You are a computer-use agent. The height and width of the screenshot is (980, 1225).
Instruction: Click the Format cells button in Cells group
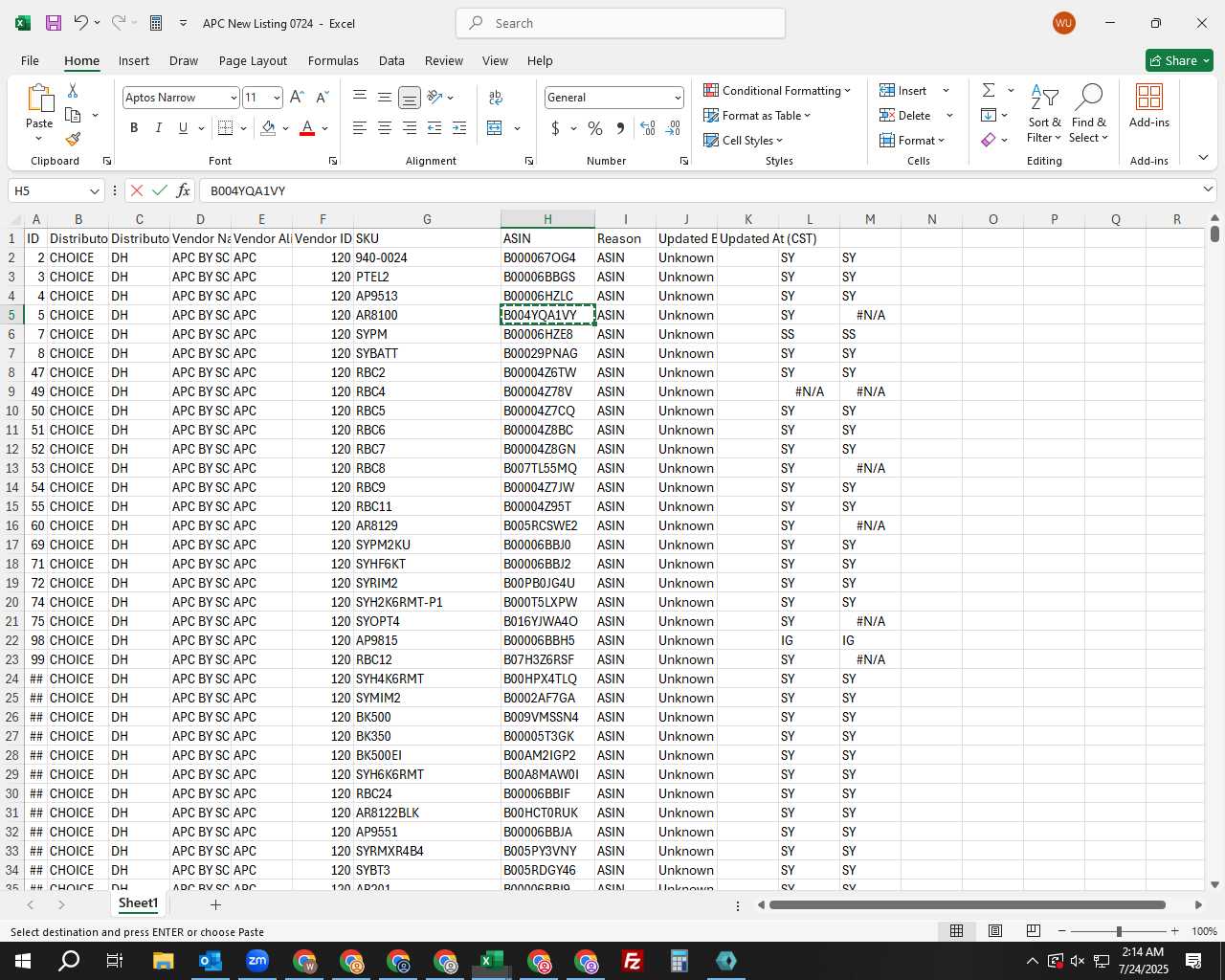pyautogui.click(x=912, y=140)
